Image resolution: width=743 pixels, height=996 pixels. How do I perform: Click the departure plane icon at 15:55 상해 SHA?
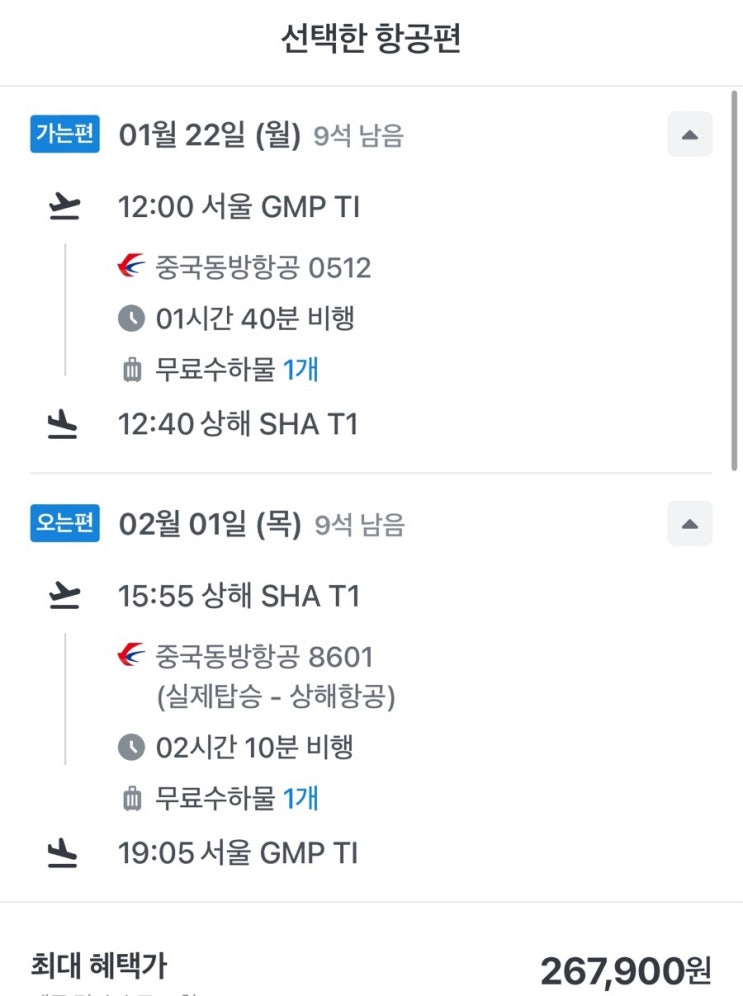(64, 596)
